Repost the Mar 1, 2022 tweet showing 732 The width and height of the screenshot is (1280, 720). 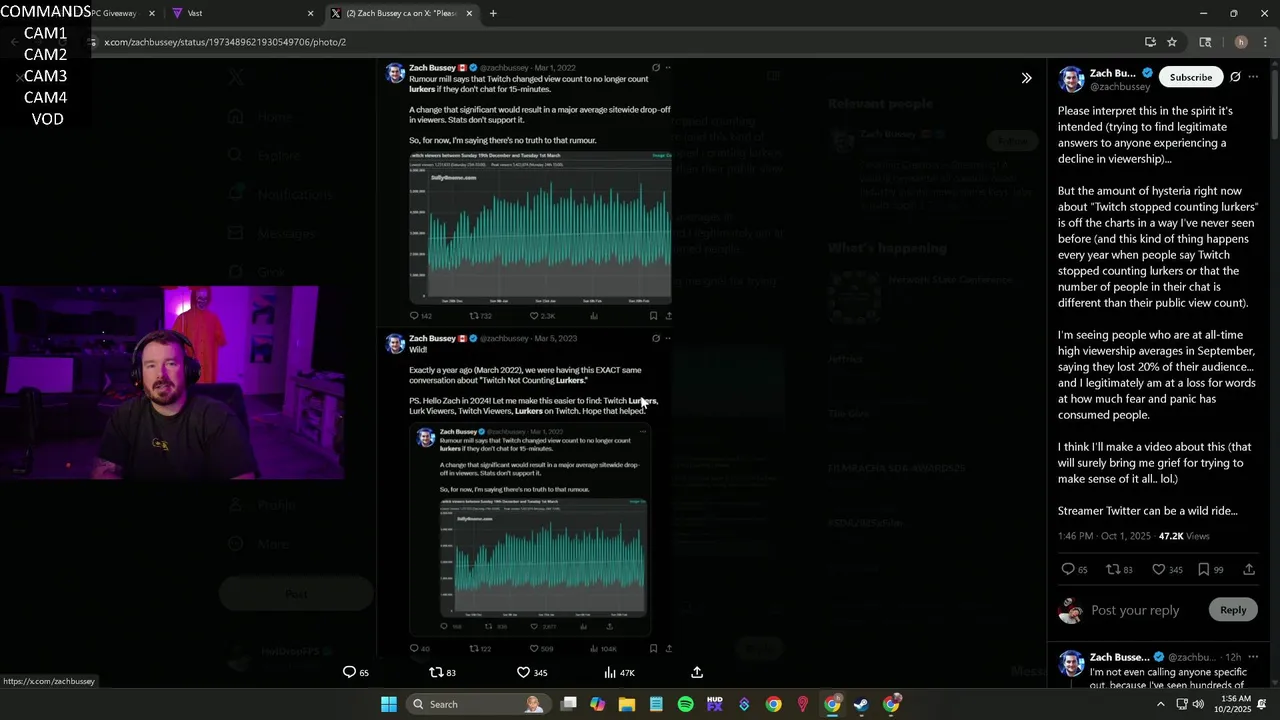click(481, 316)
